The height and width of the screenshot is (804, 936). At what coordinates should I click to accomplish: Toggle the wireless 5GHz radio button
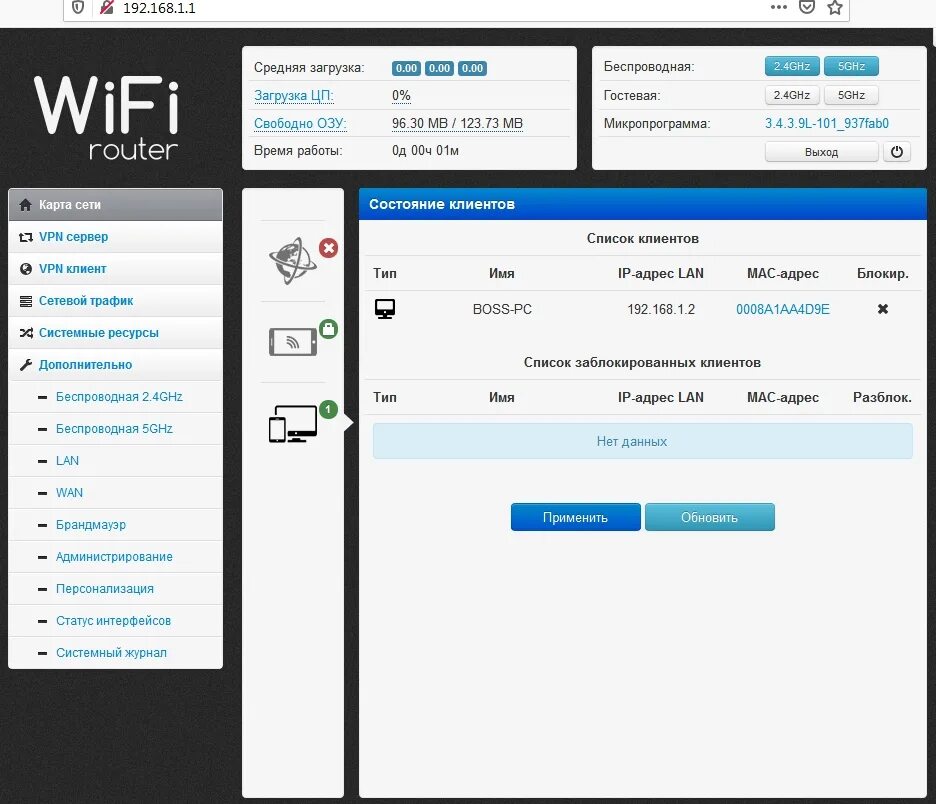point(851,66)
